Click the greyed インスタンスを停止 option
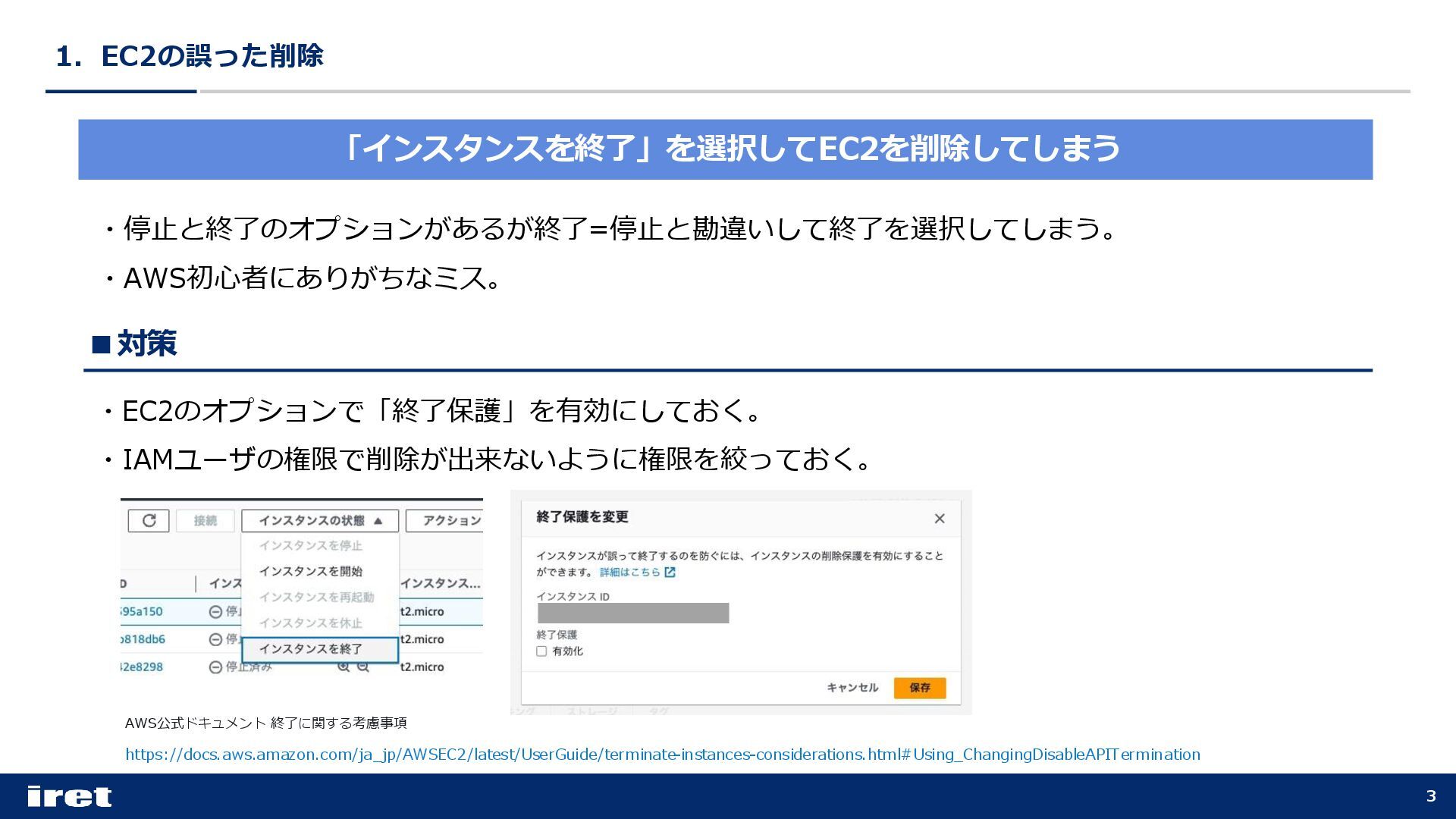The width and height of the screenshot is (1456, 819). (311, 545)
